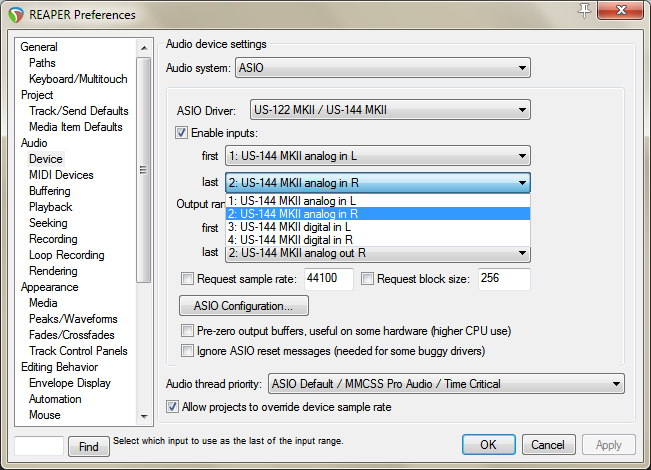Screen dimensions: 651x470
Task: Select Seeking preferences page
Action: coord(48,223)
